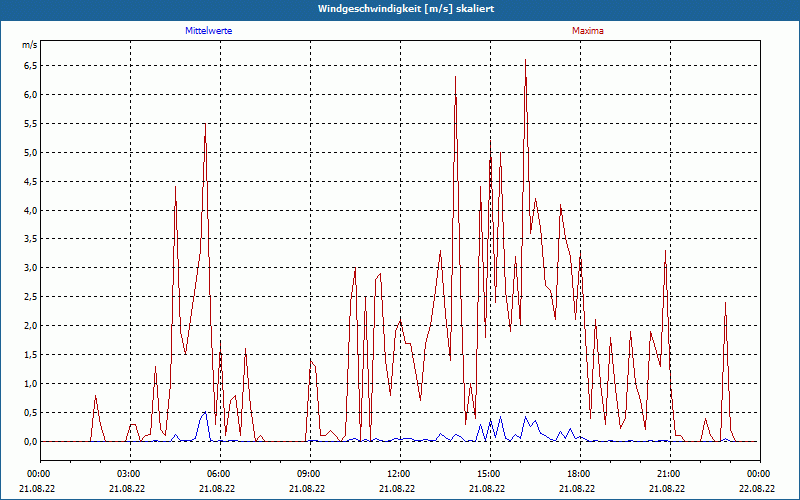Click the 6,0 y-axis value

coord(30,95)
